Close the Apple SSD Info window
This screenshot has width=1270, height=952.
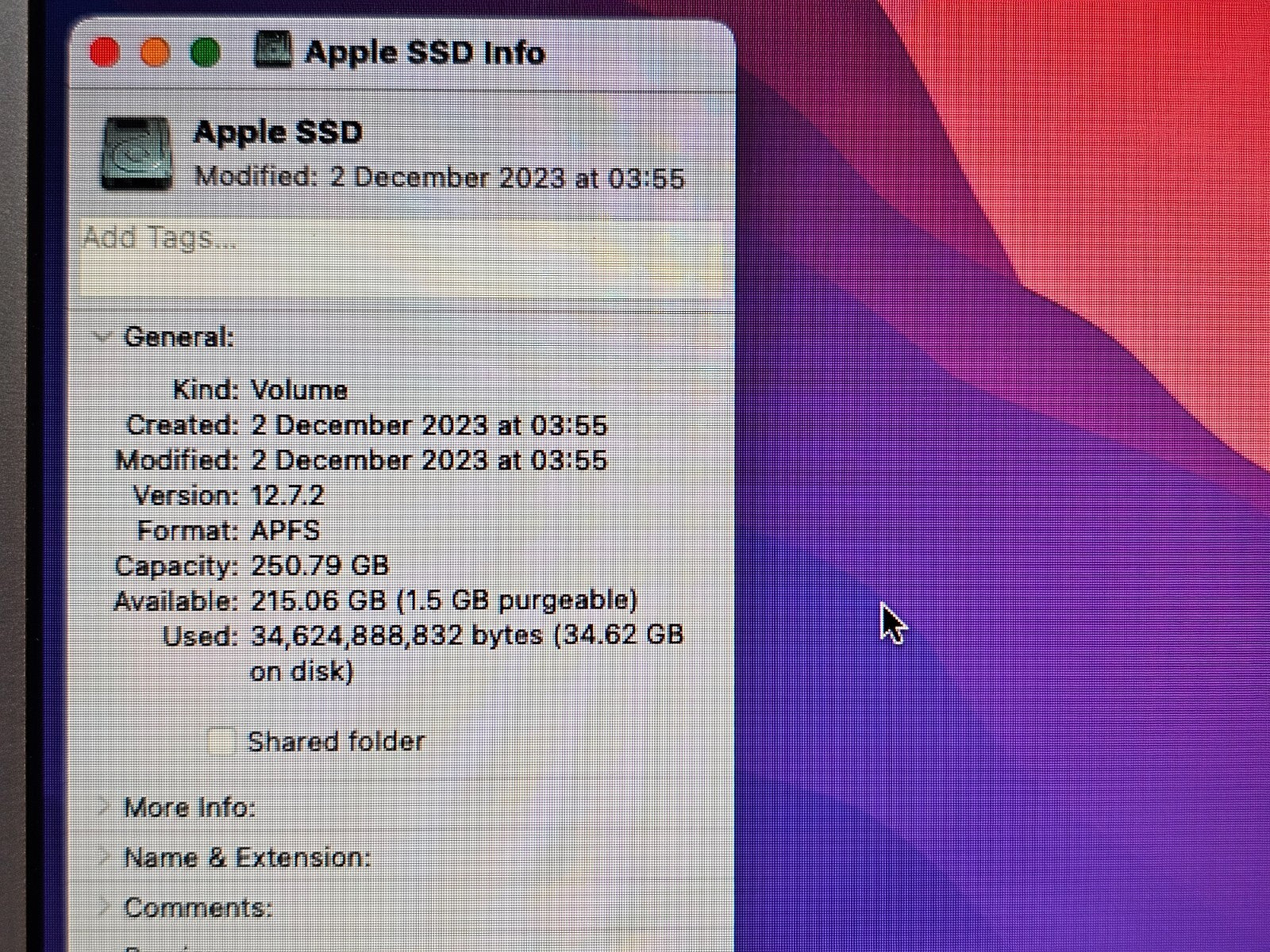(104, 53)
